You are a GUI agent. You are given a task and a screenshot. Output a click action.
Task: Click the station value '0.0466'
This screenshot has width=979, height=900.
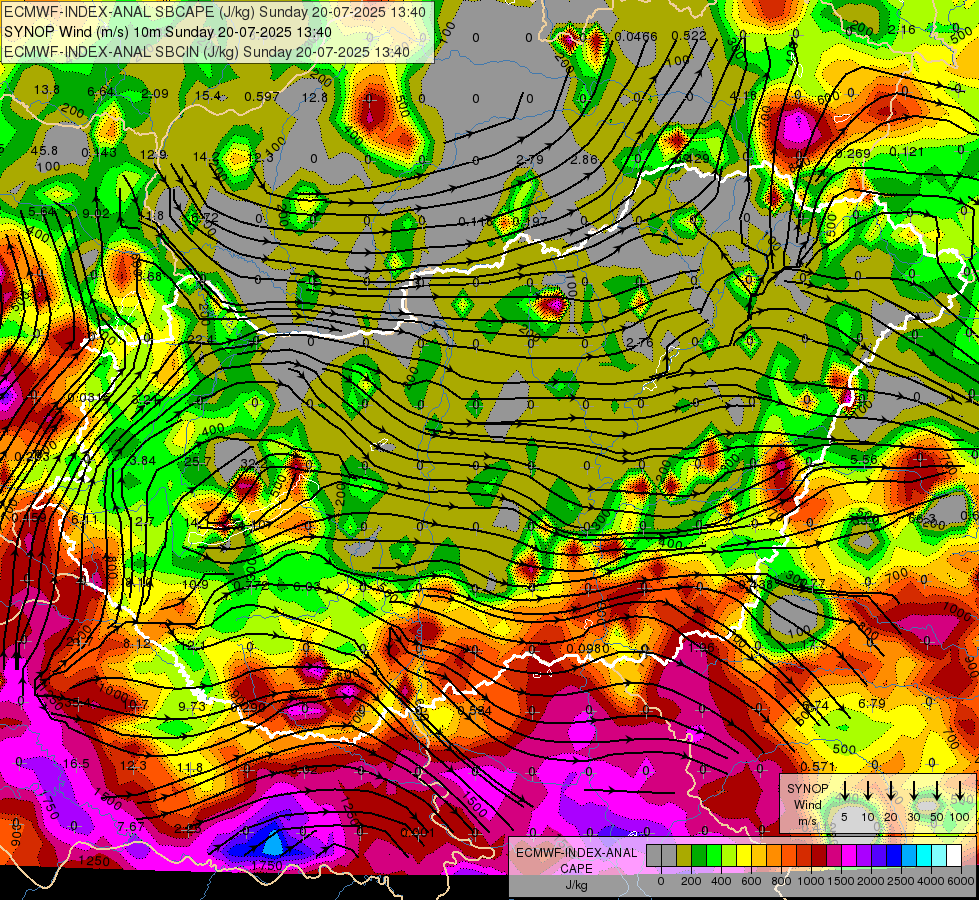[x=636, y=37]
